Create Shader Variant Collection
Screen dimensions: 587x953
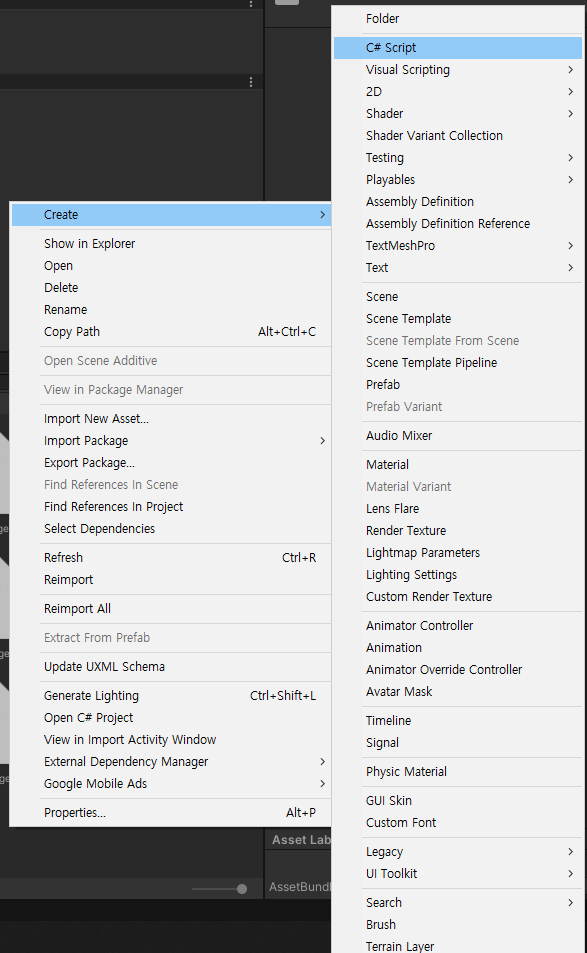coord(458,136)
